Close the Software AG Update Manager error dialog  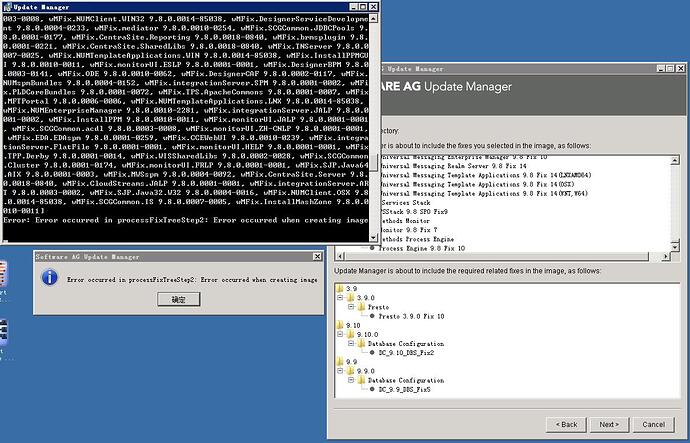click(x=317, y=256)
